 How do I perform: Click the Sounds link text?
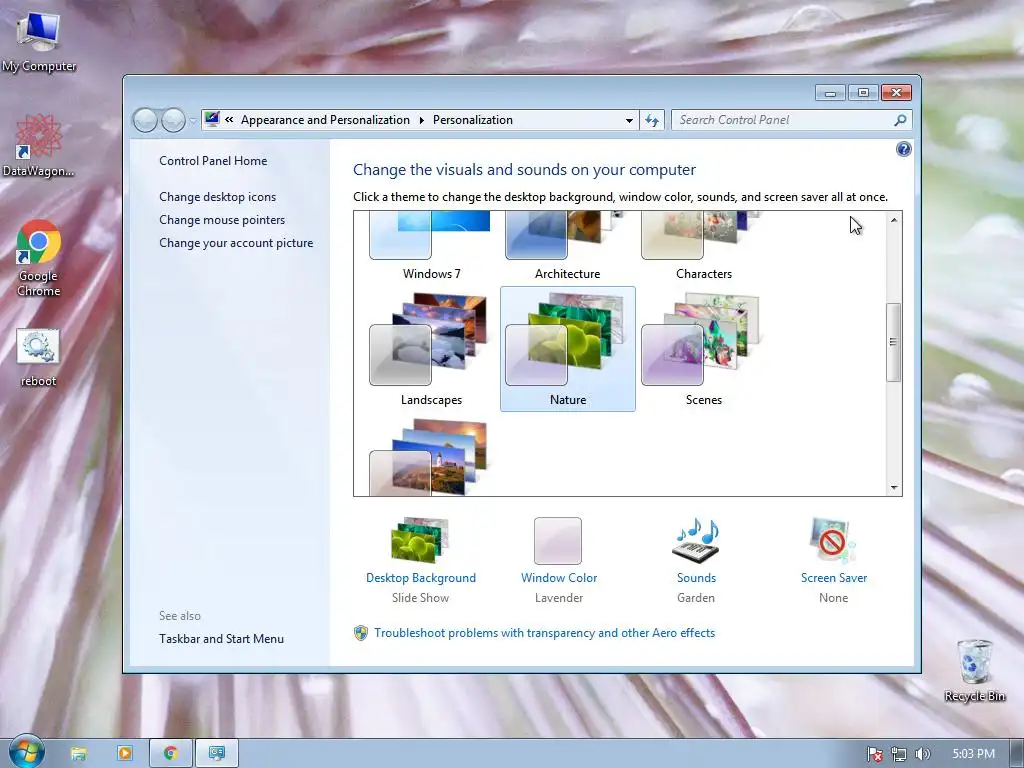(696, 578)
